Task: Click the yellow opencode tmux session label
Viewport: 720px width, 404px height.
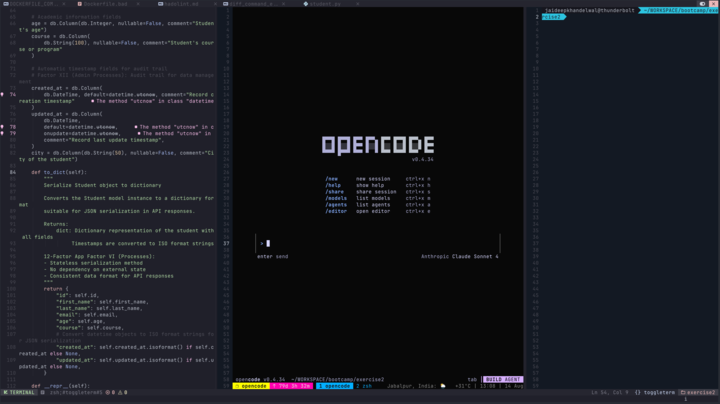Action: click(x=251, y=386)
